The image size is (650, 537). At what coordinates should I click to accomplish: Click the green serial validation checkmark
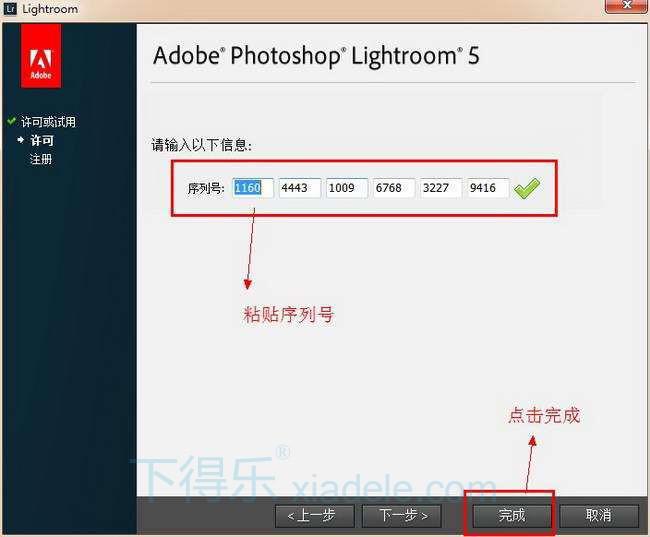[x=526, y=188]
